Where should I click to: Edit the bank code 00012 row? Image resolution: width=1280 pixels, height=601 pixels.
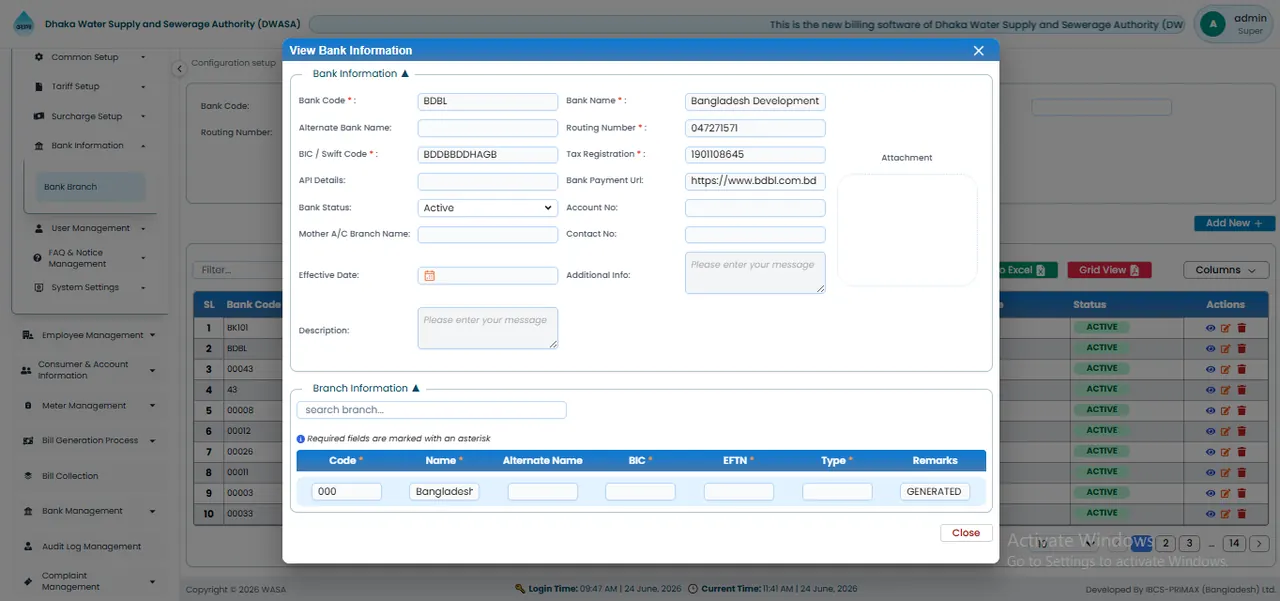click(x=1226, y=431)
